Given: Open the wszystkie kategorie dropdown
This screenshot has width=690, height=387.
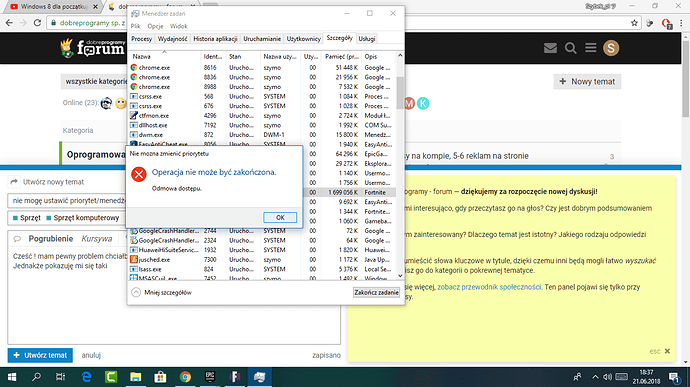Looking at the screenshot, I should tap(94, 81).
